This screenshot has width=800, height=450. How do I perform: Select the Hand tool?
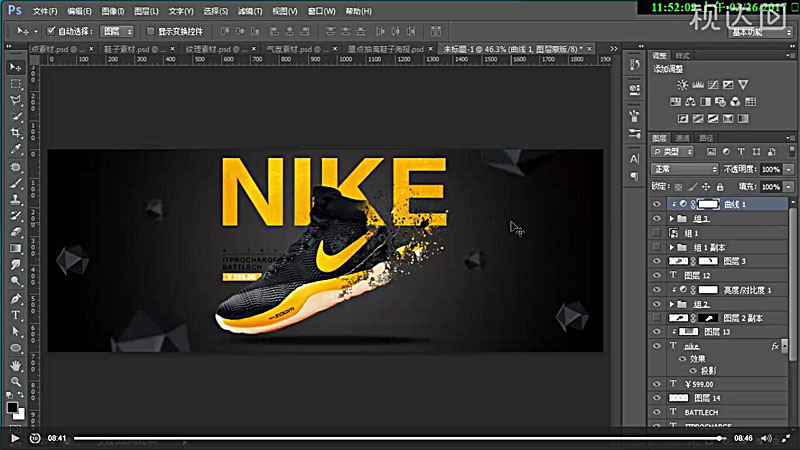tap(16, 365)
